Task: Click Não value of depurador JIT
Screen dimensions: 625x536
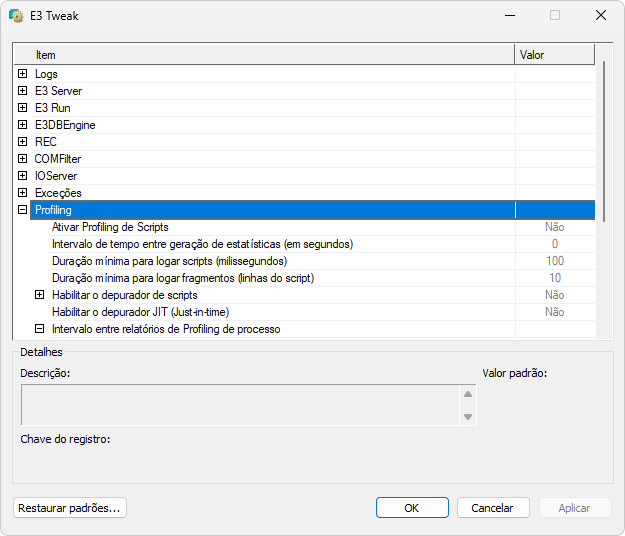Action: (555, 312)
